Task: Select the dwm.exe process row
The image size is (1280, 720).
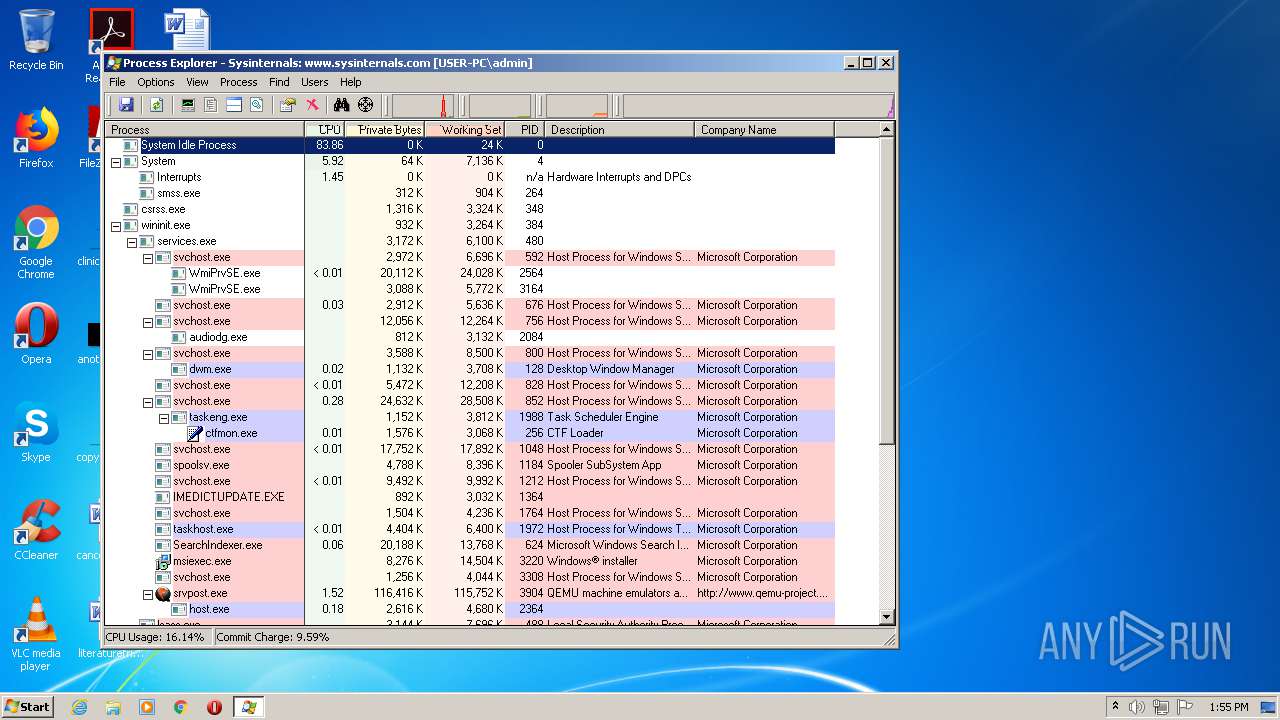Action: 470,369
